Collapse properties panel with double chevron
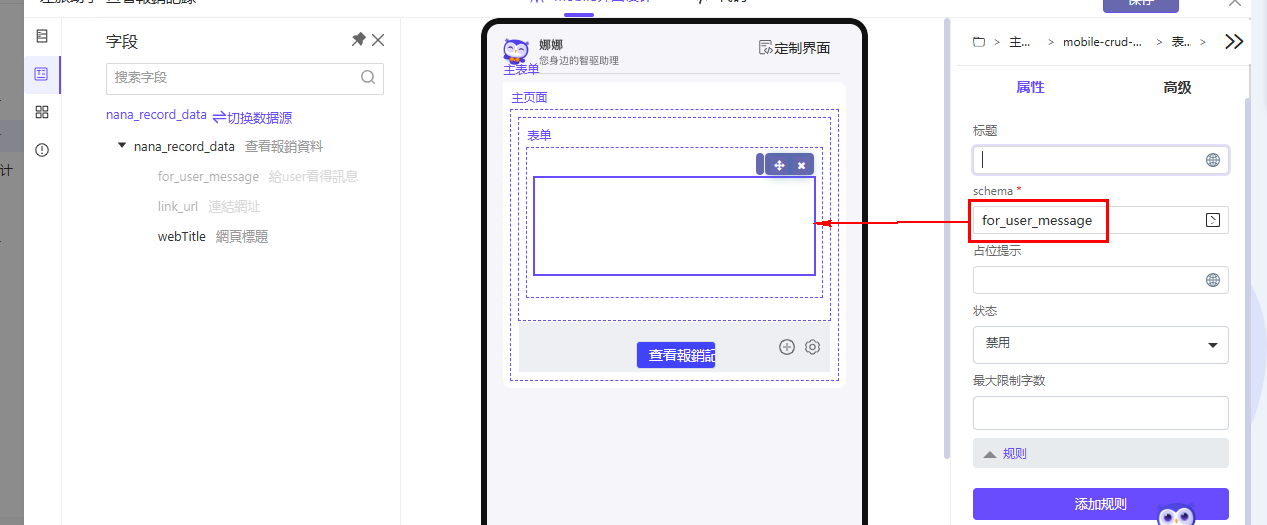The image size is (1267, 525). coord(1234,41)
